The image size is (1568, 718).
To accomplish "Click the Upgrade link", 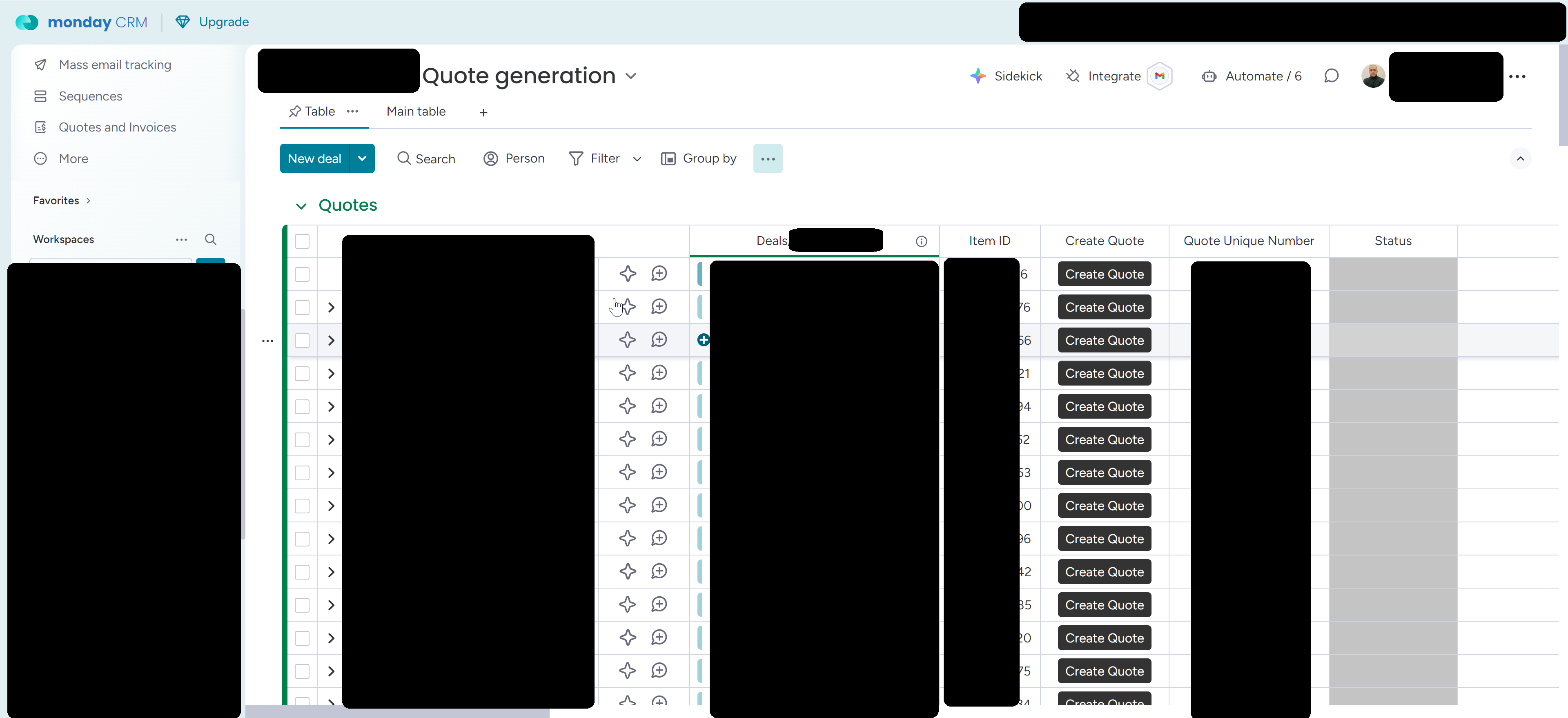I will [223, 22].
